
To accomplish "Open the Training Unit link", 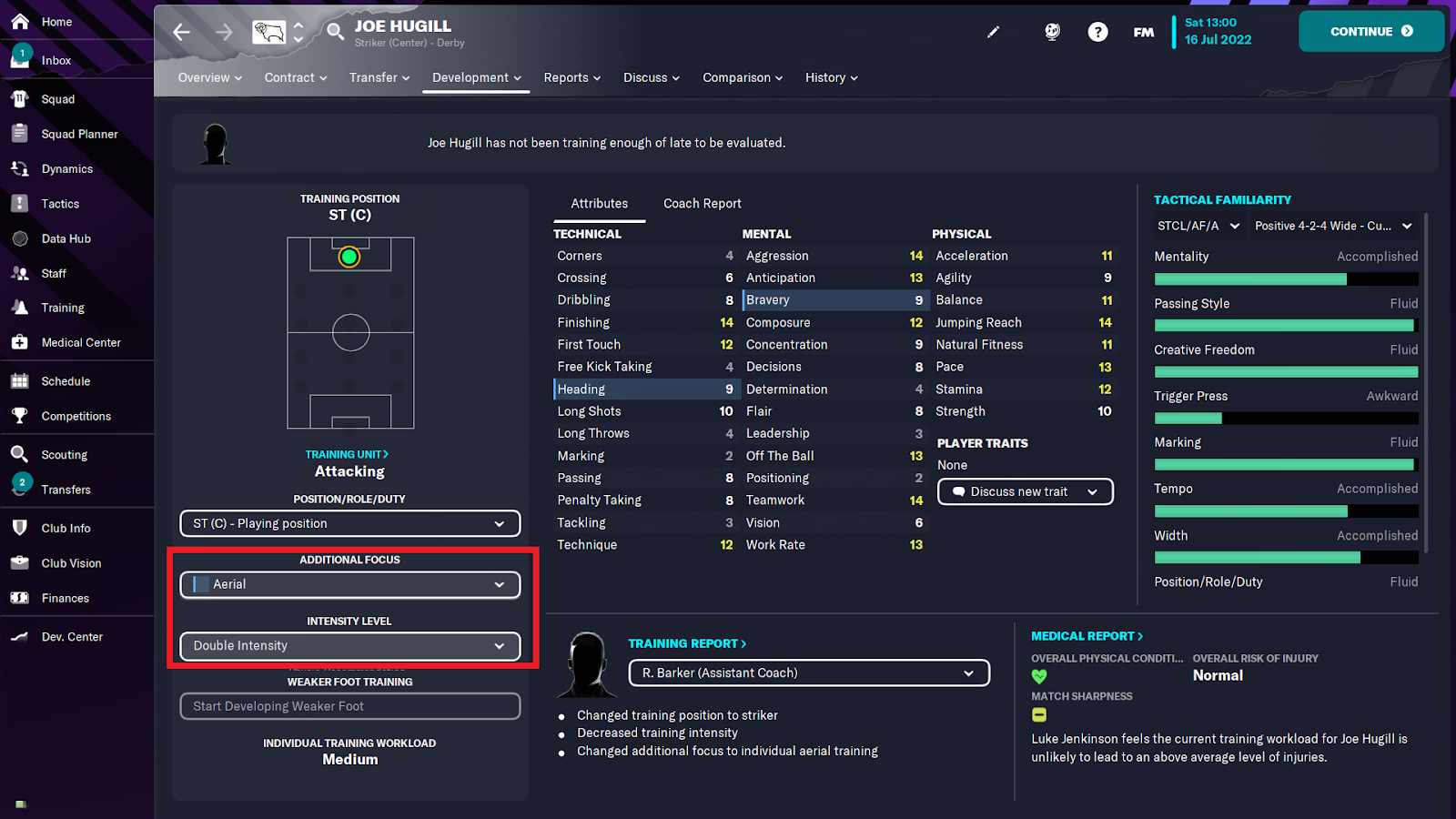I will (347, 454).
